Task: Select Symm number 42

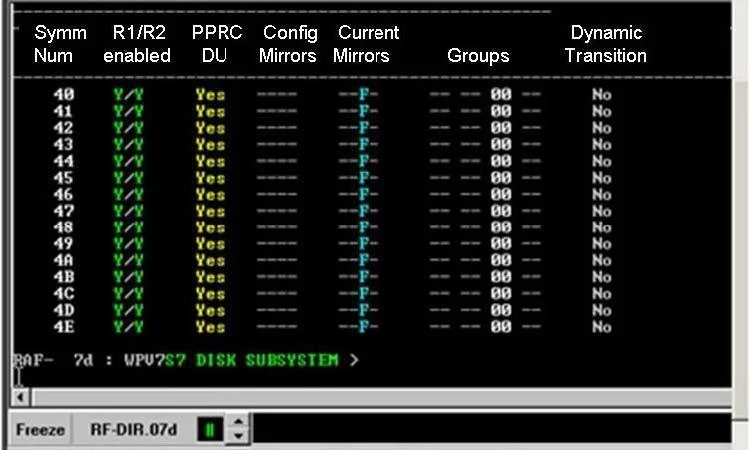Action: 64,128
